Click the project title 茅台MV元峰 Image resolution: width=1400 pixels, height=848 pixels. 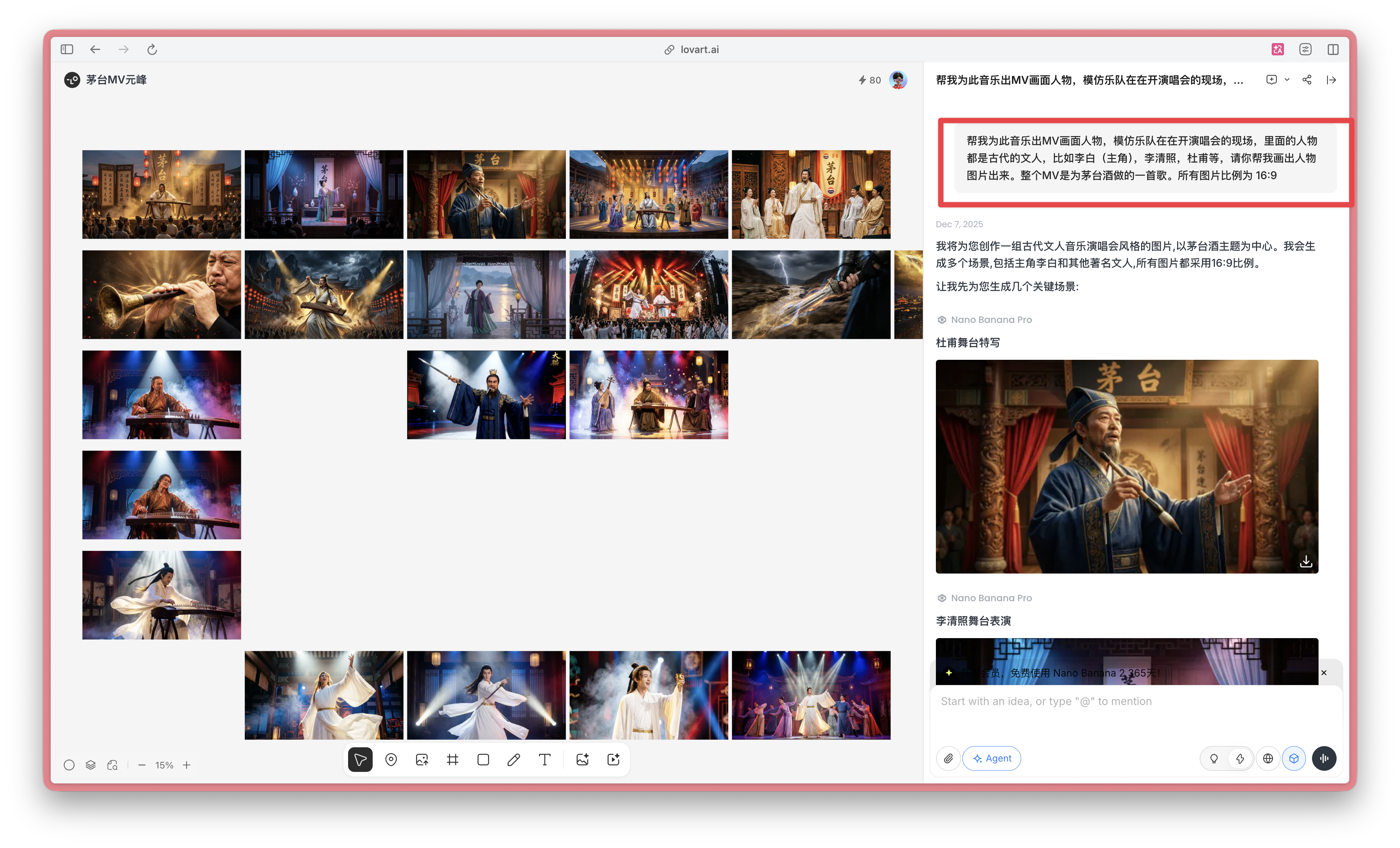click(x=116, y=80)
